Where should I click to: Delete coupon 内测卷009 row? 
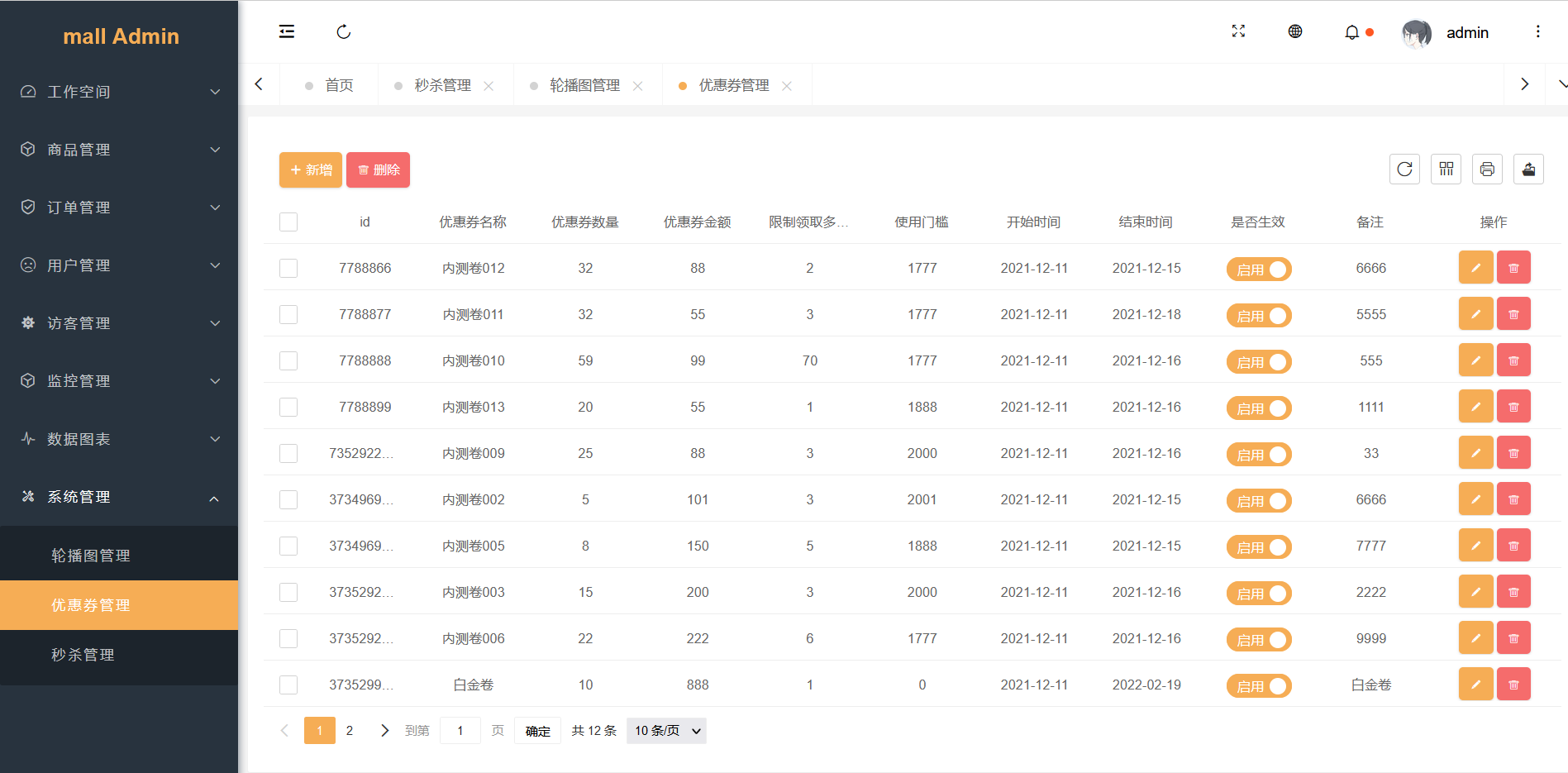point(1514,452)
